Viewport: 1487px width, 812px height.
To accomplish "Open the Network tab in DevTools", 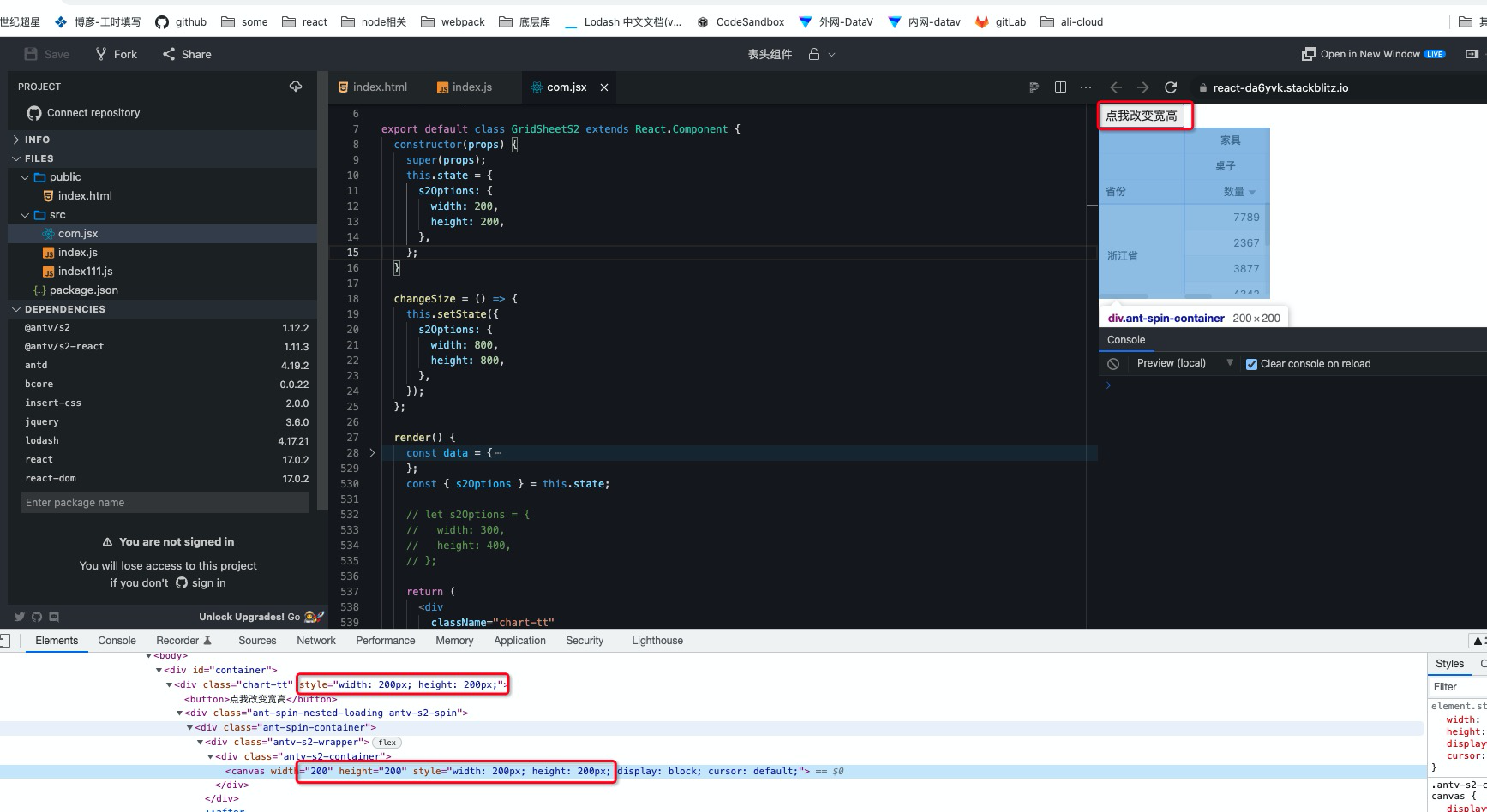I will (x=315, y=640).
